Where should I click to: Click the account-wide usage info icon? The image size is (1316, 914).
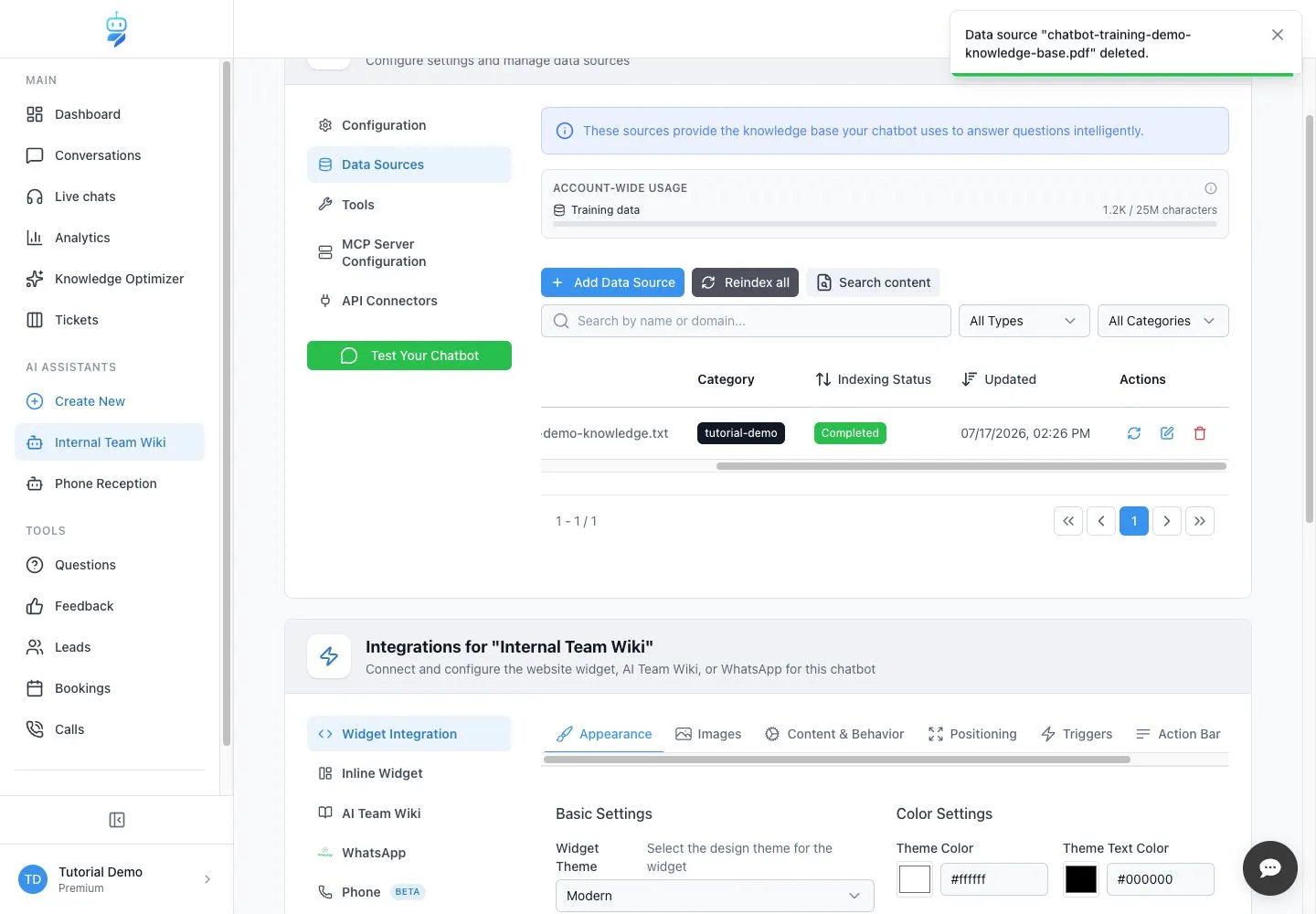(x=1211, y=188)
